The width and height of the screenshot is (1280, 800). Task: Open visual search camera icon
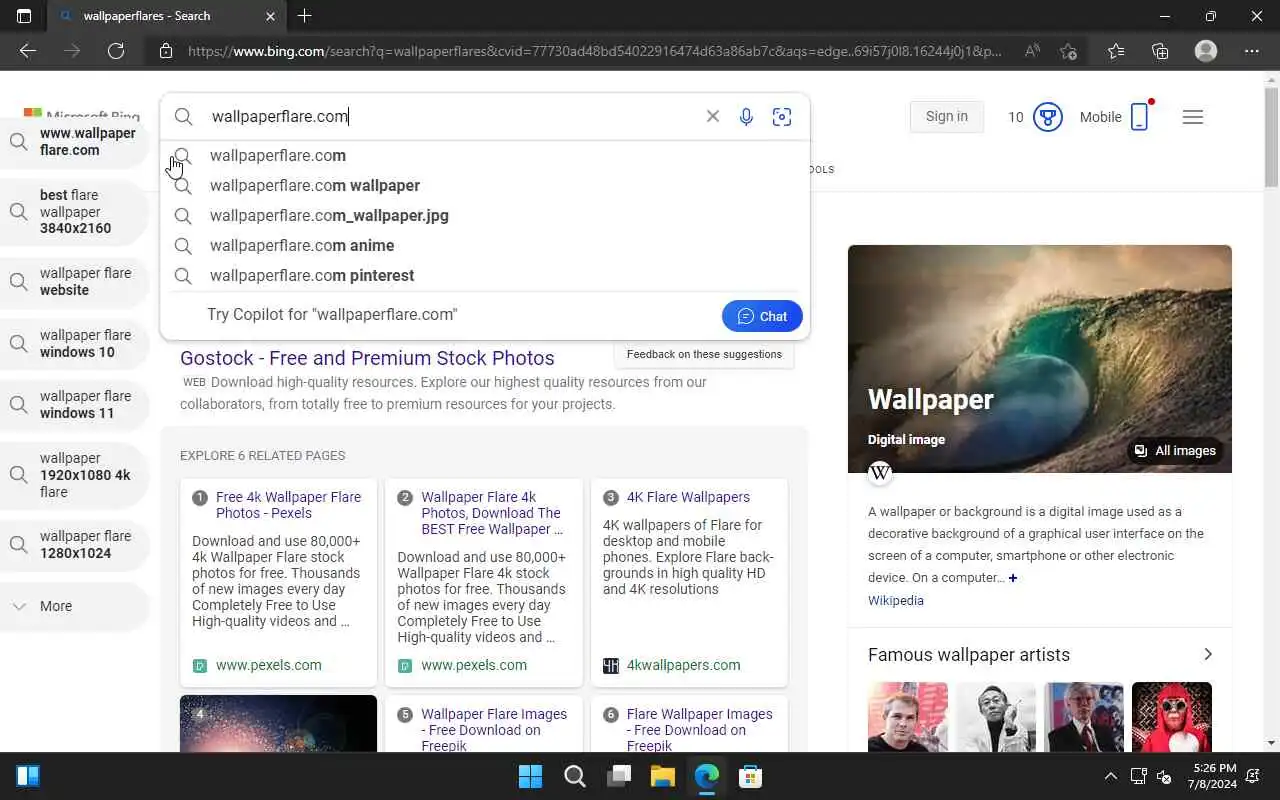point(782,117)
